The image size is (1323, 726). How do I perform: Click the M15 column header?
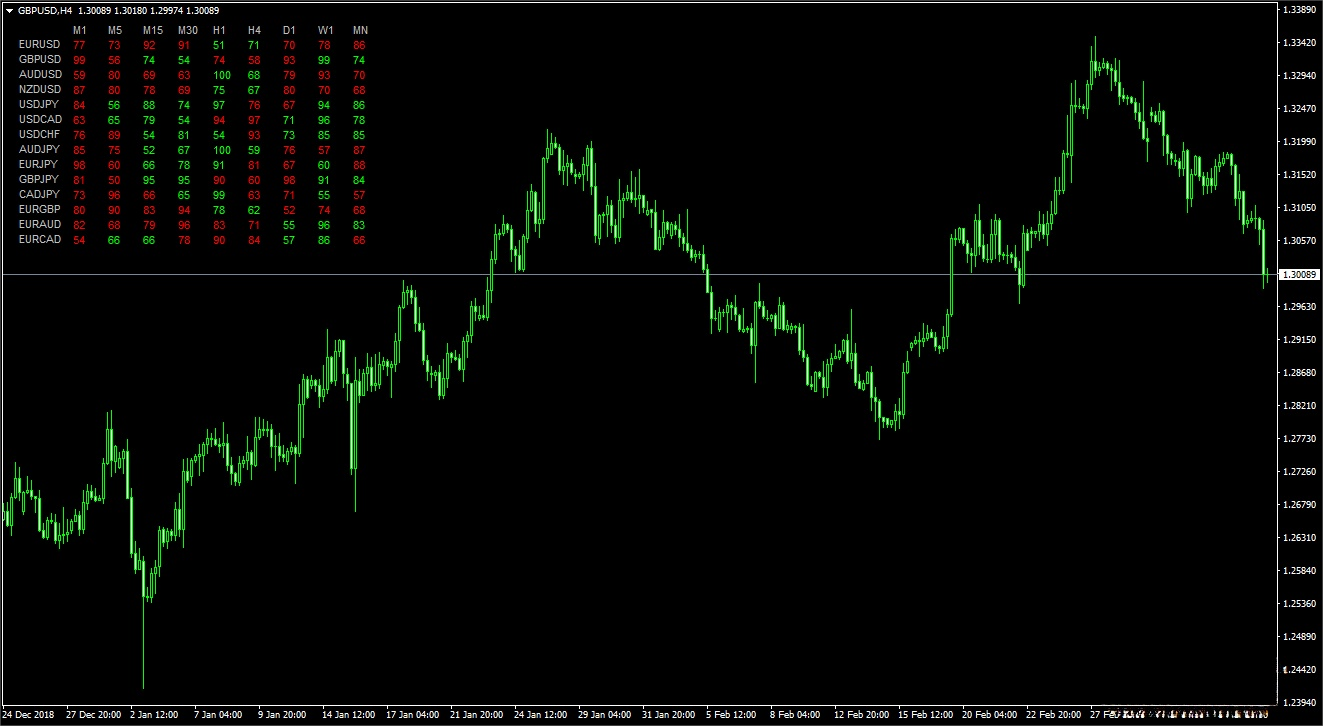[153, 30]
